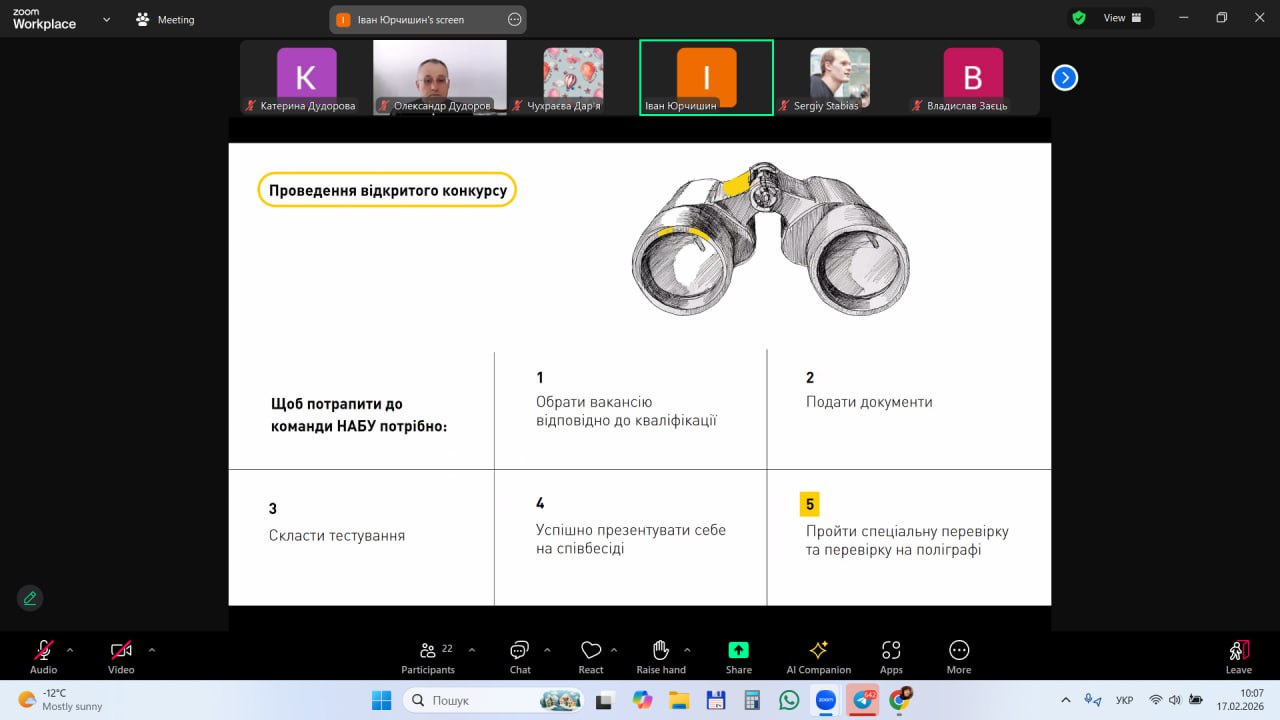This screenshot has width=1280, height=720.
Task: Open the Participants panel
Action: coord(428,656)
